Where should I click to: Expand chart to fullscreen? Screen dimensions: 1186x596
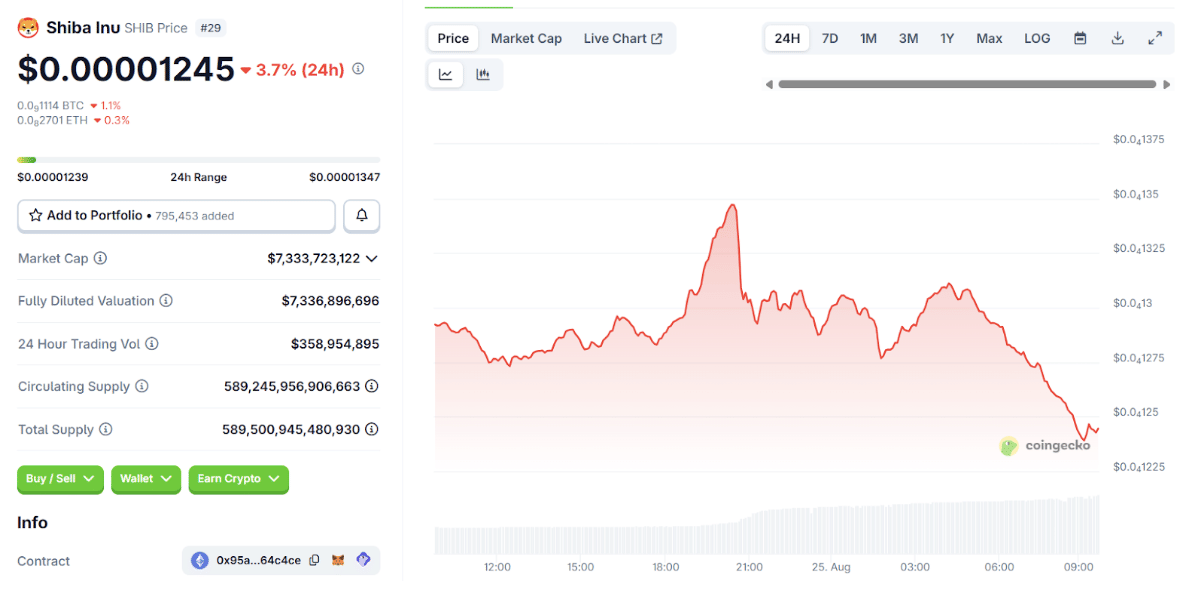(x=1155, y=39)
